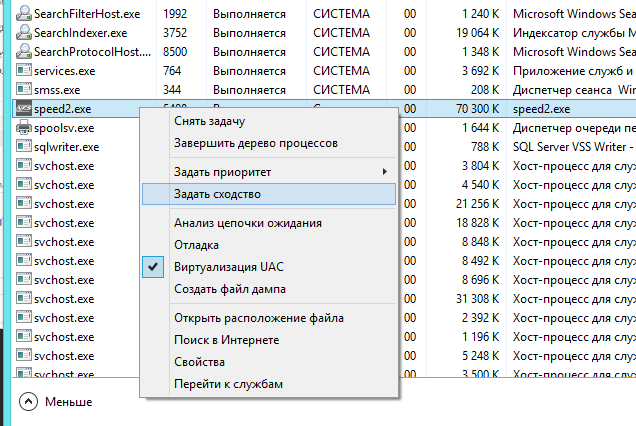Select Создать файл дампа menu entry
This screenshot has width=636, height=426.
pos(230,289)
